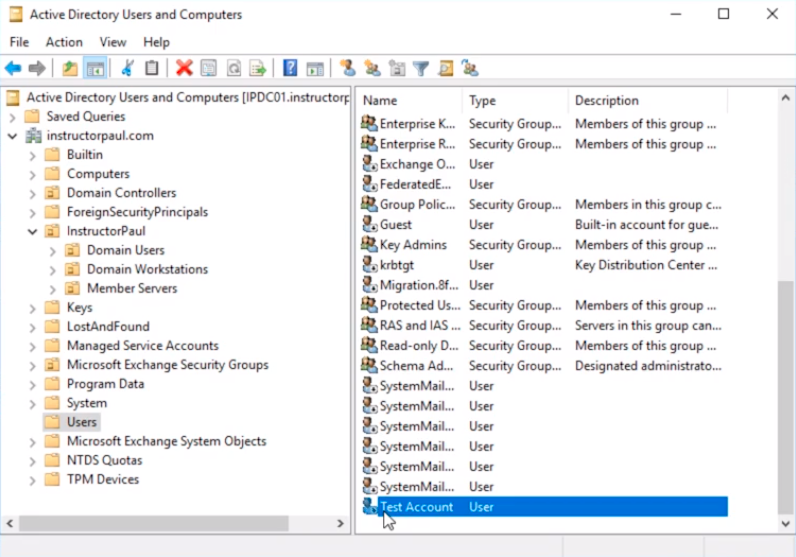Click the Key Admins group icon
This screenshot has width=796, height=557.
tap(370, 244)
